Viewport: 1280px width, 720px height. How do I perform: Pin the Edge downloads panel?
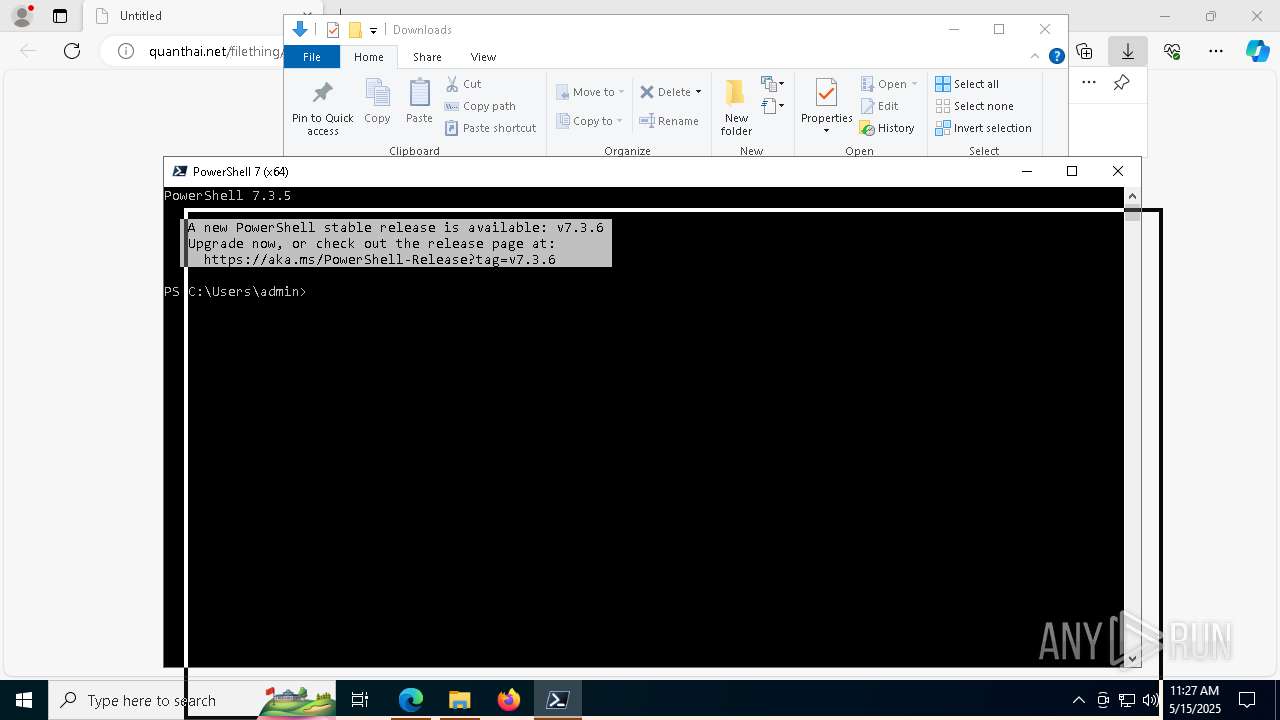(x=1121, y=82)
